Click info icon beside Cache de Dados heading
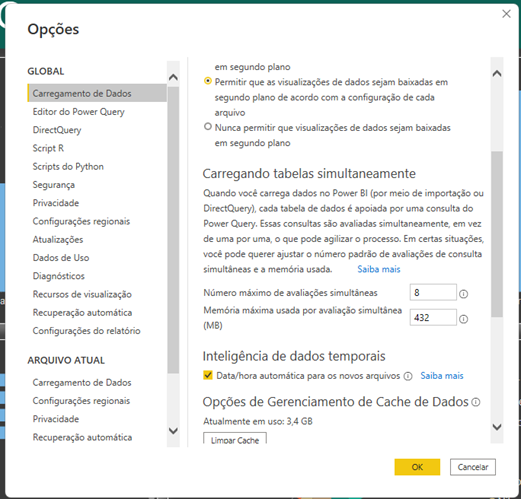Image resolution: width=521 pixels, height=499 pixels. point(476,402)
